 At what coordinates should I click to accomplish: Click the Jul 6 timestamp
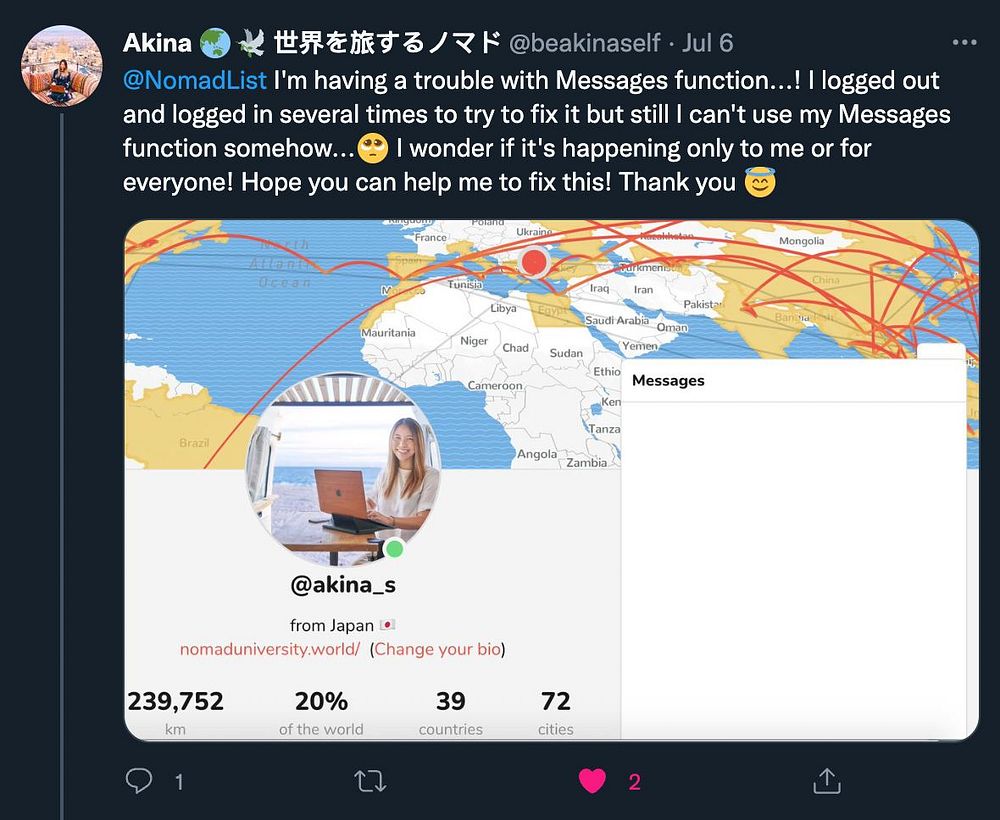click(707, 43)
